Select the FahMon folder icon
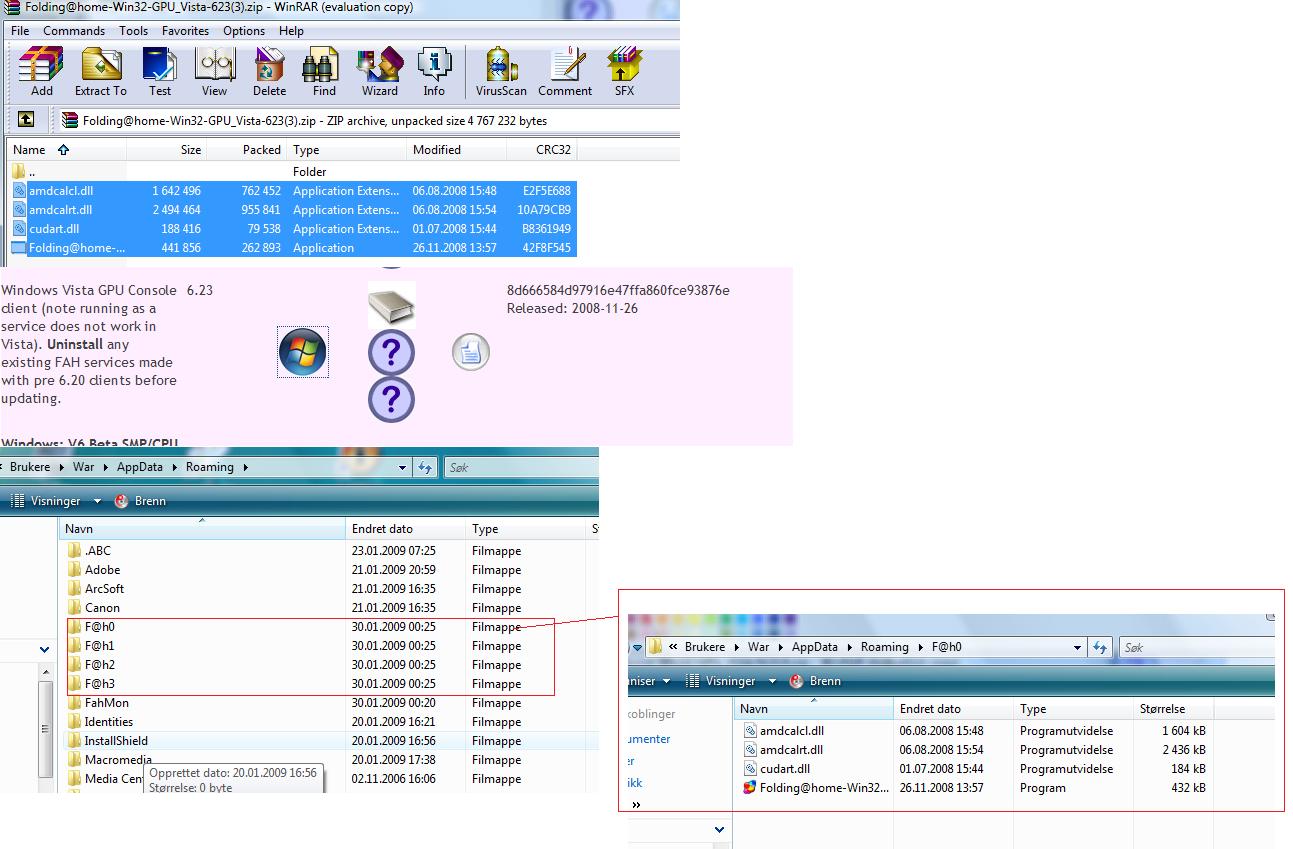Screen dimensions: 1293x849 coord(74,703)
